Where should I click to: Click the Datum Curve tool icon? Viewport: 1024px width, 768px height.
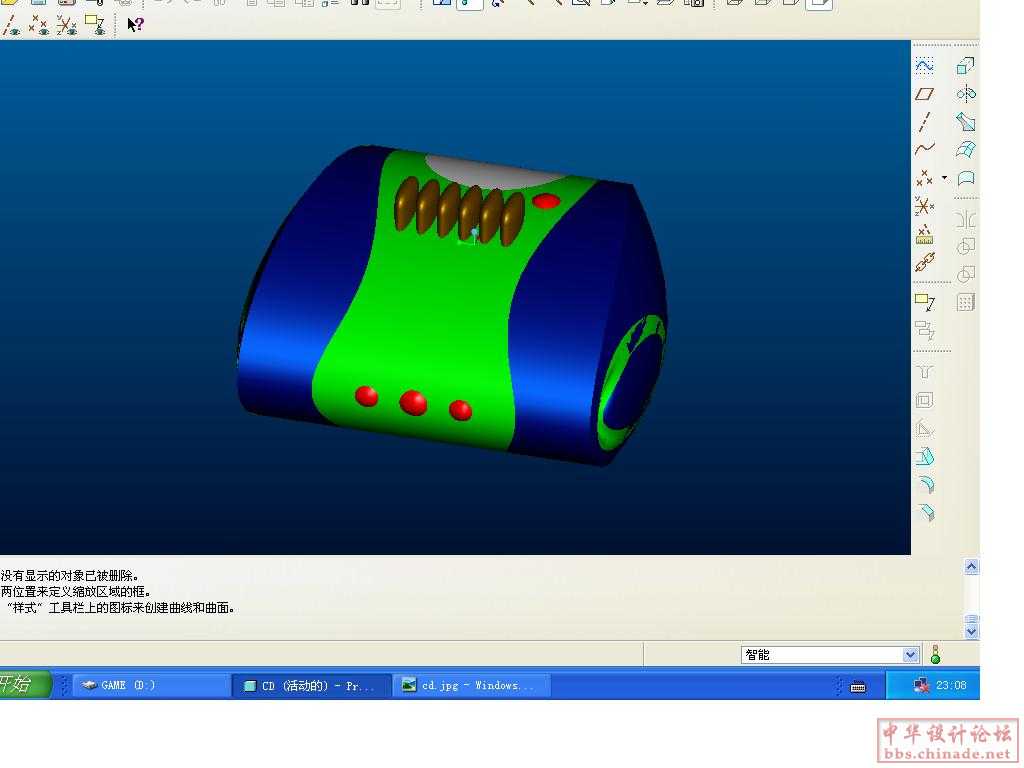pos(924,149)
